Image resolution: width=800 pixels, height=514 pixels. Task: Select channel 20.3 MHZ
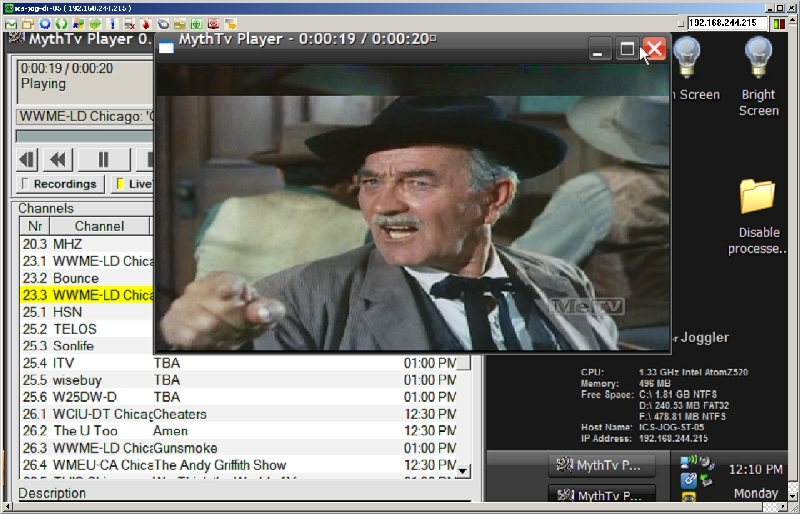pyautogui.click(x=87, y=244)
